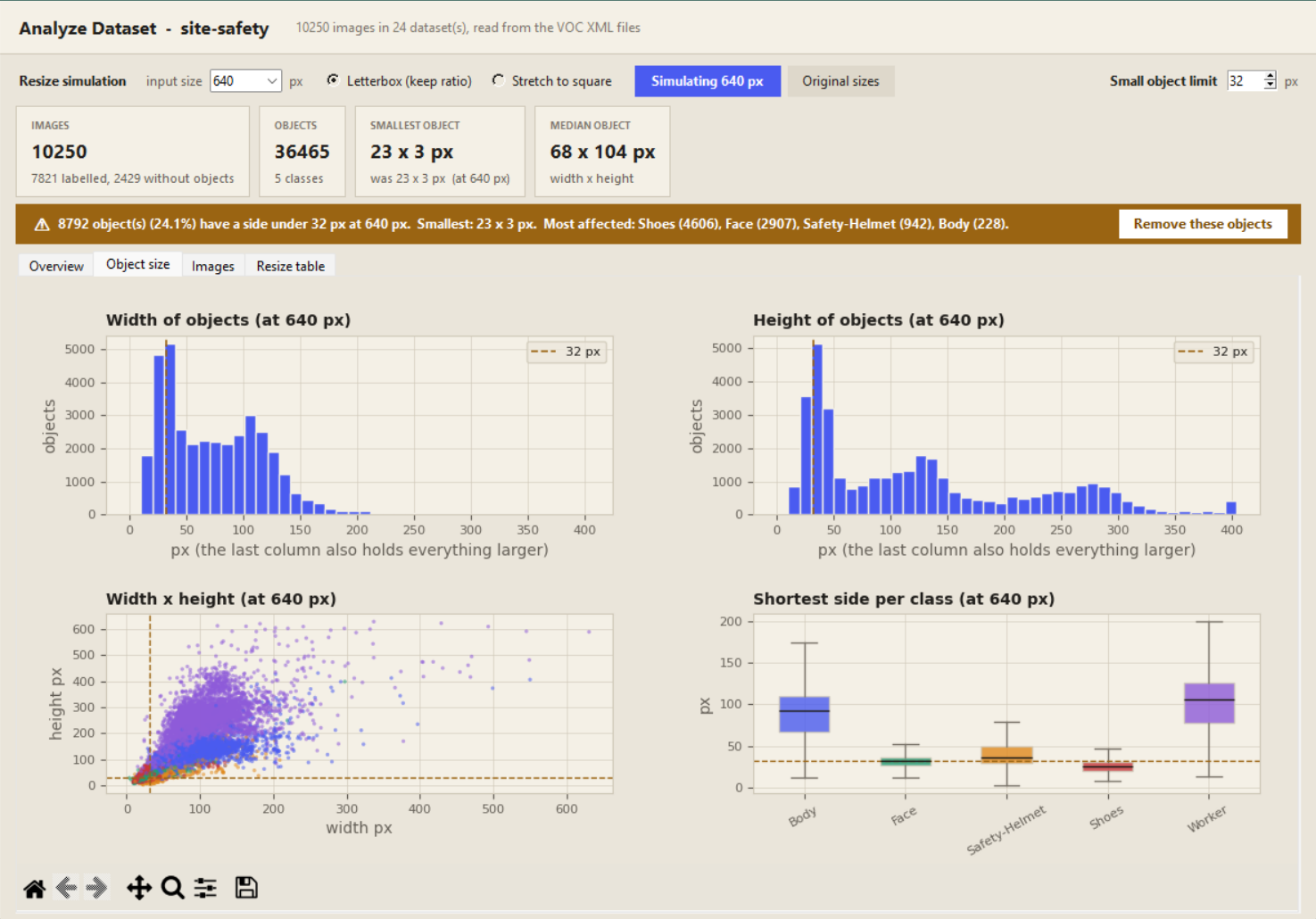Activate the Pan tool in the plot toolbar
Viewport: 1316px width, 919px height.
[x=139, y=888]
